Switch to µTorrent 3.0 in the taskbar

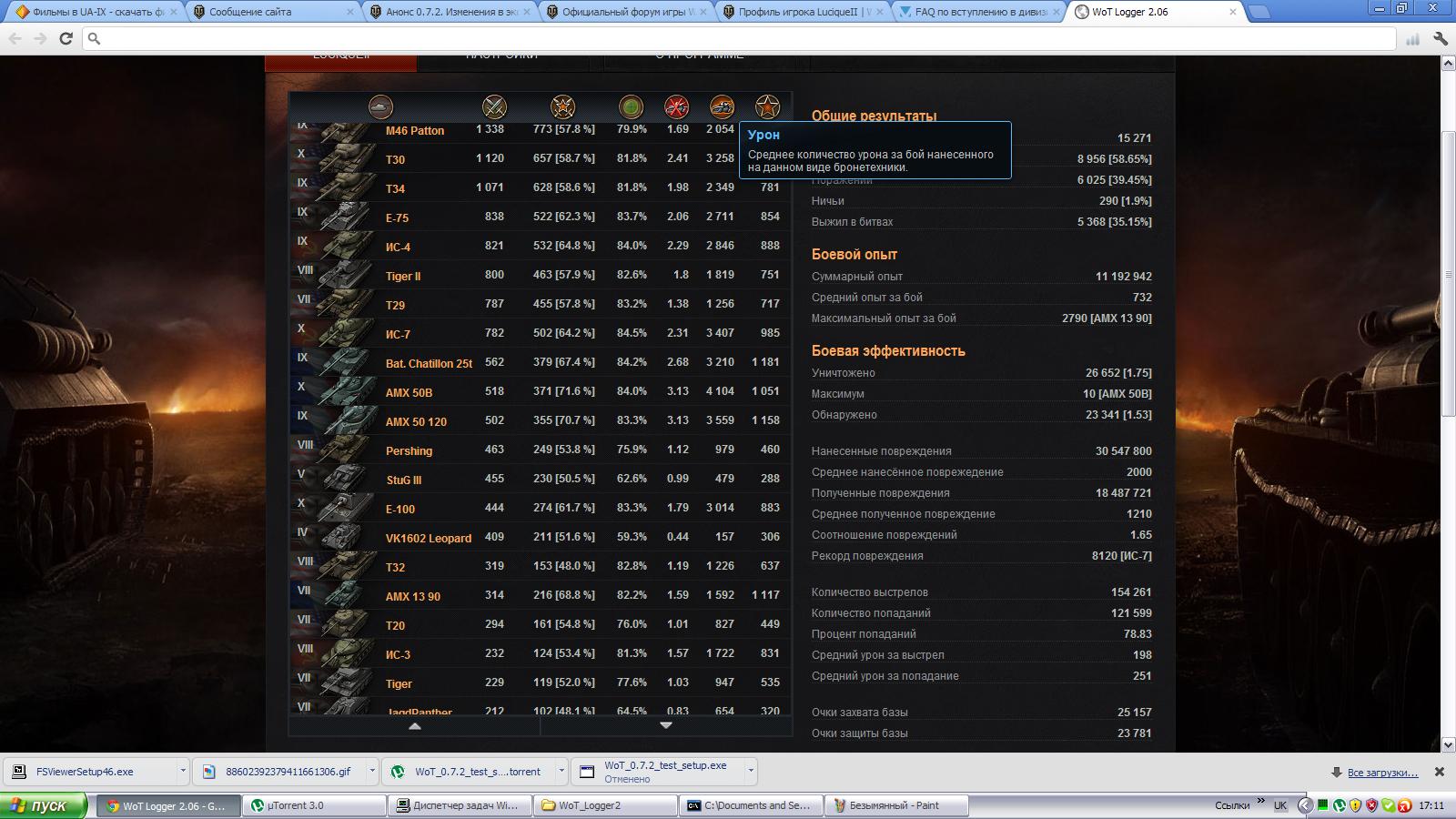pyautogui.click(x=314, y=805)
